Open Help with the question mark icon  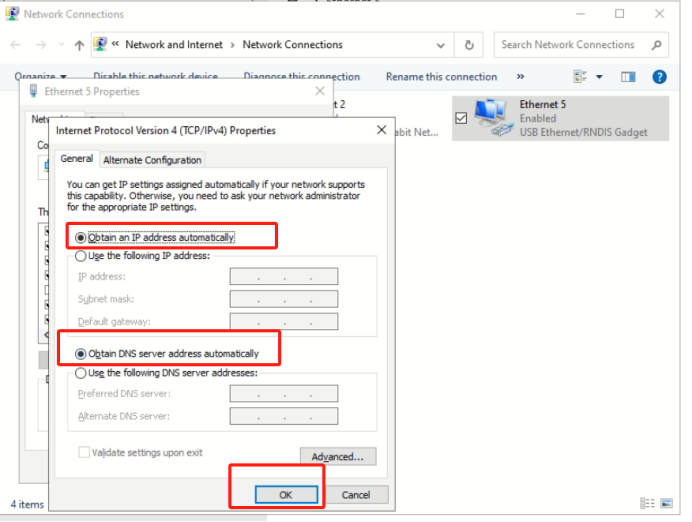point(659,77)
